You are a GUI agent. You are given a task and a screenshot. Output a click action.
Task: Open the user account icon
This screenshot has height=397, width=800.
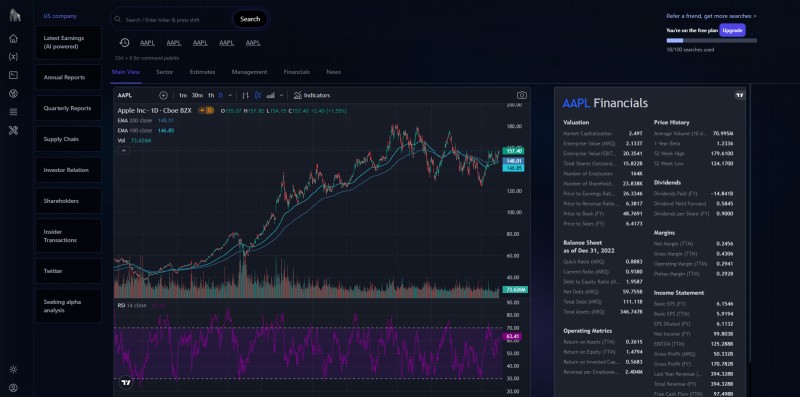pyautogui.click(x=13, y=388)
